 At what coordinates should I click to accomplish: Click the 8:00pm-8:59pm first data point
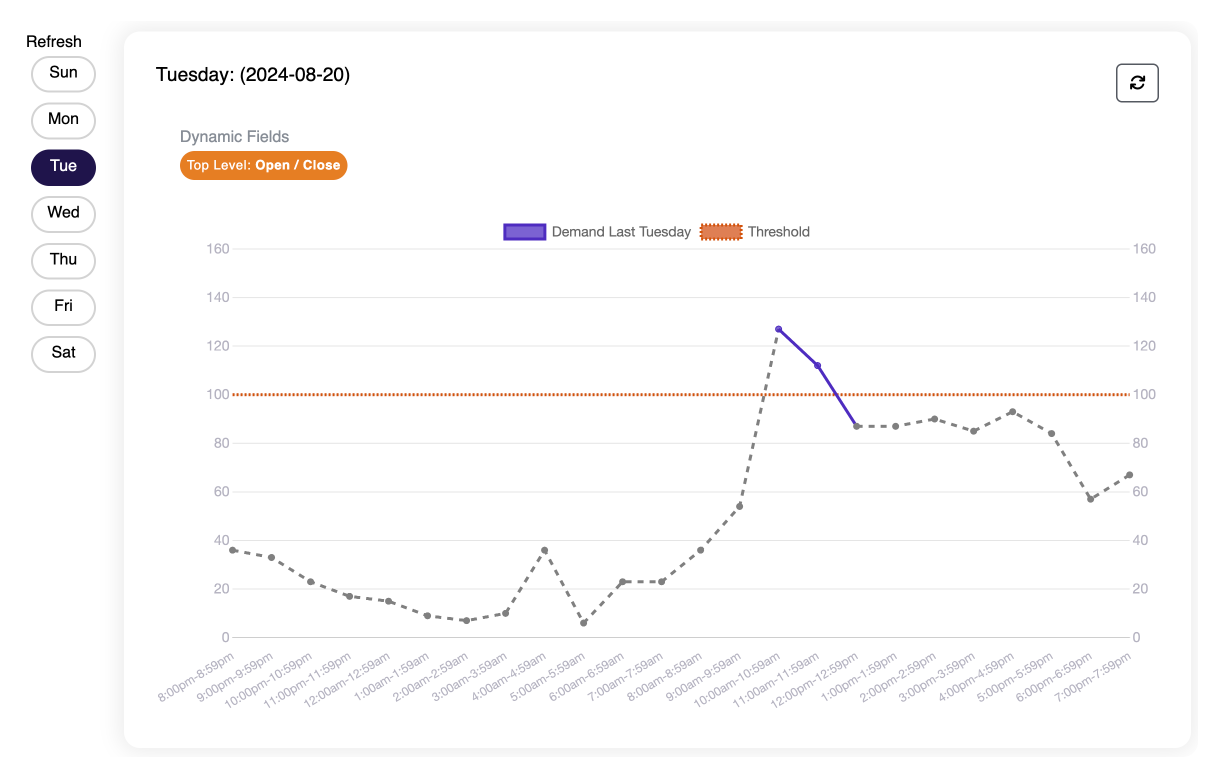(233, 550)
